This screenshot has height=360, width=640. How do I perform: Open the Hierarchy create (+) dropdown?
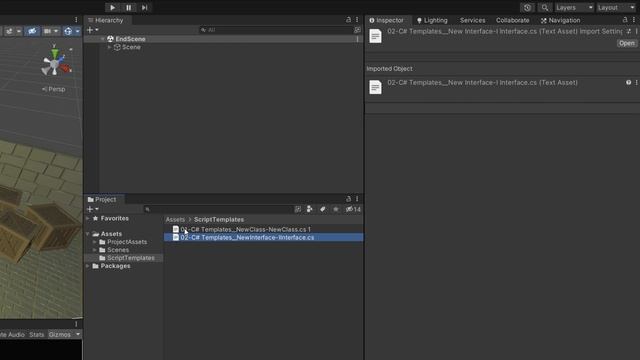92,30
